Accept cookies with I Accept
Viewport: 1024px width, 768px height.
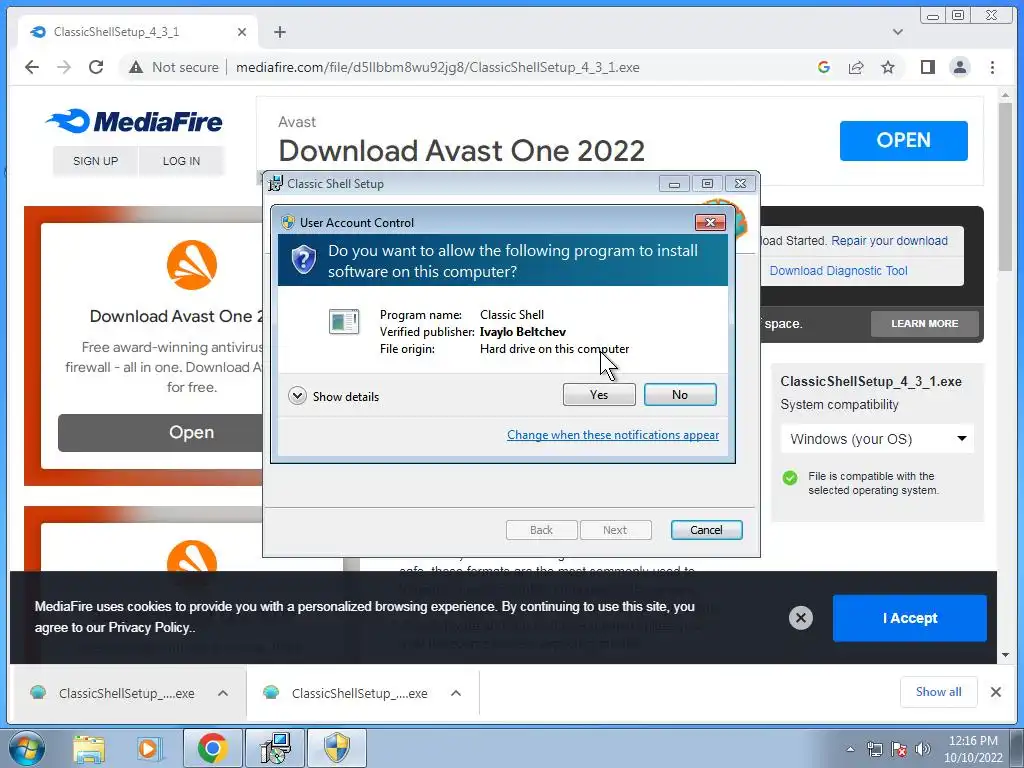[909, 618]
